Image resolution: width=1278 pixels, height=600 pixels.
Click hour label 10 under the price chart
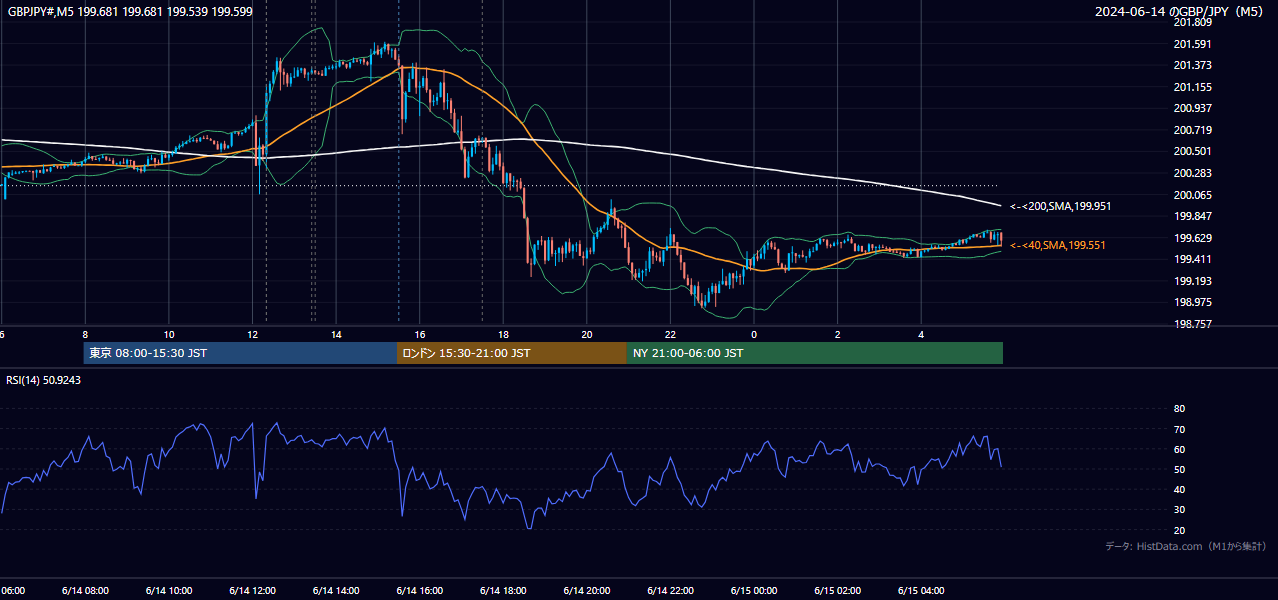(x=169, y=335)
